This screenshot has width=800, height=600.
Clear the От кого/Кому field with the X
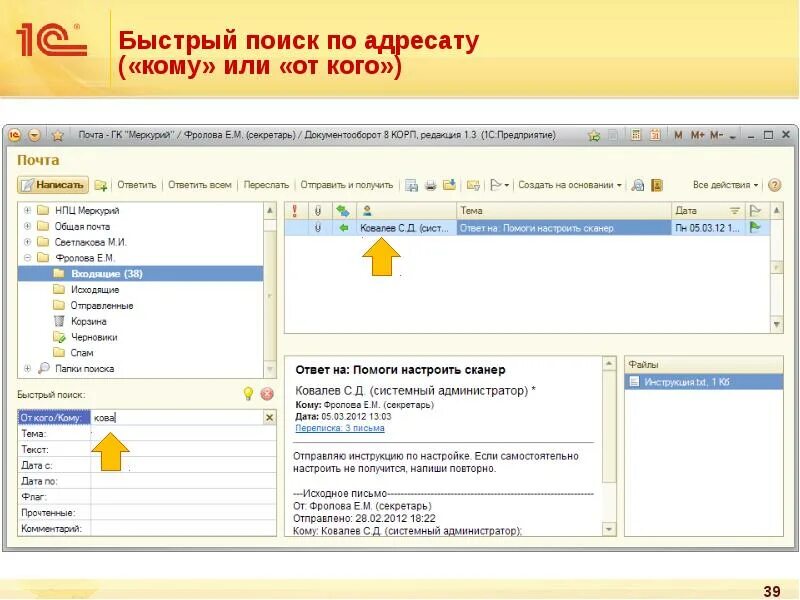pos(269,417)
